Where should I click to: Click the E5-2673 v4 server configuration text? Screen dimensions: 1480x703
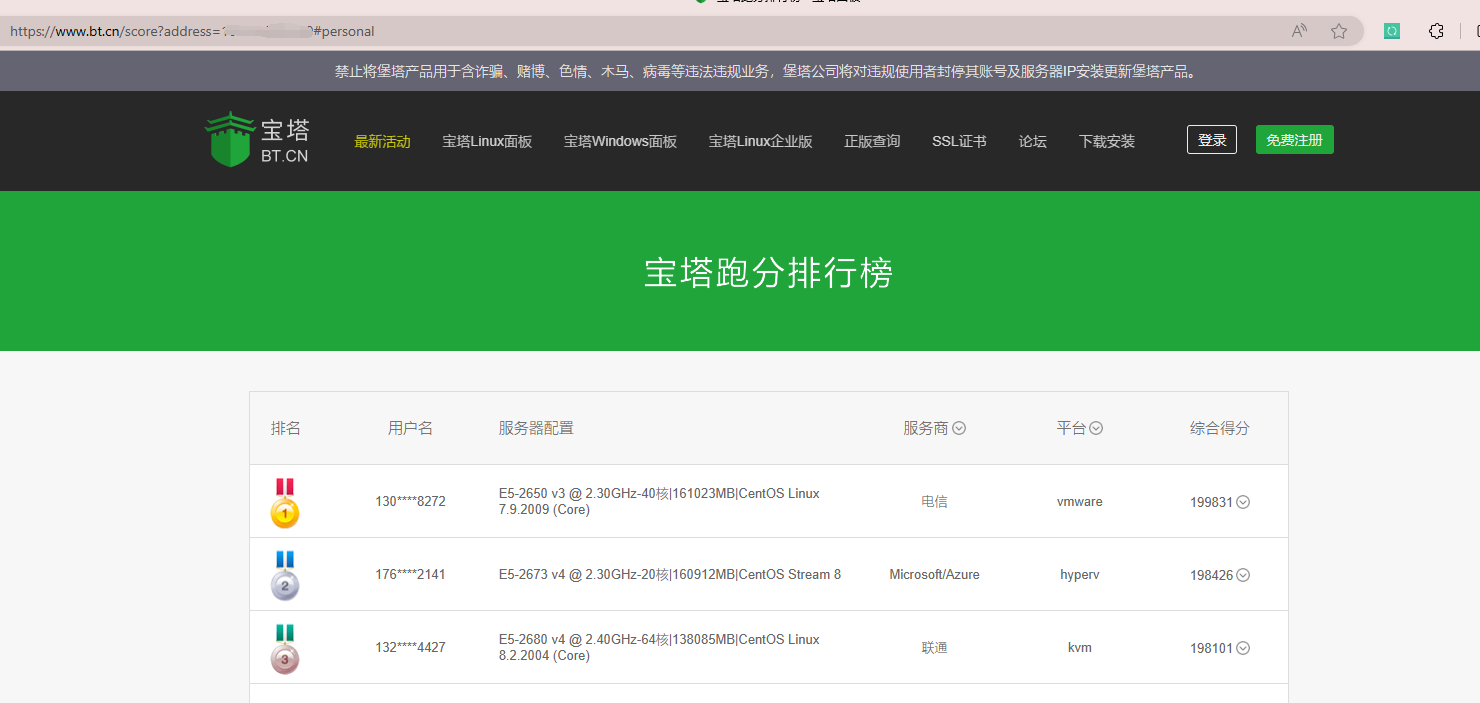coord(670,575)
